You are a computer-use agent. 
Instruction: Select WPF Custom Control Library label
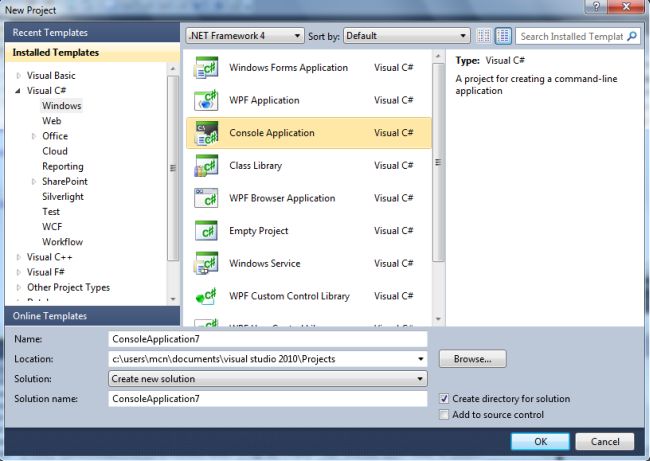(x=289, y=296)
